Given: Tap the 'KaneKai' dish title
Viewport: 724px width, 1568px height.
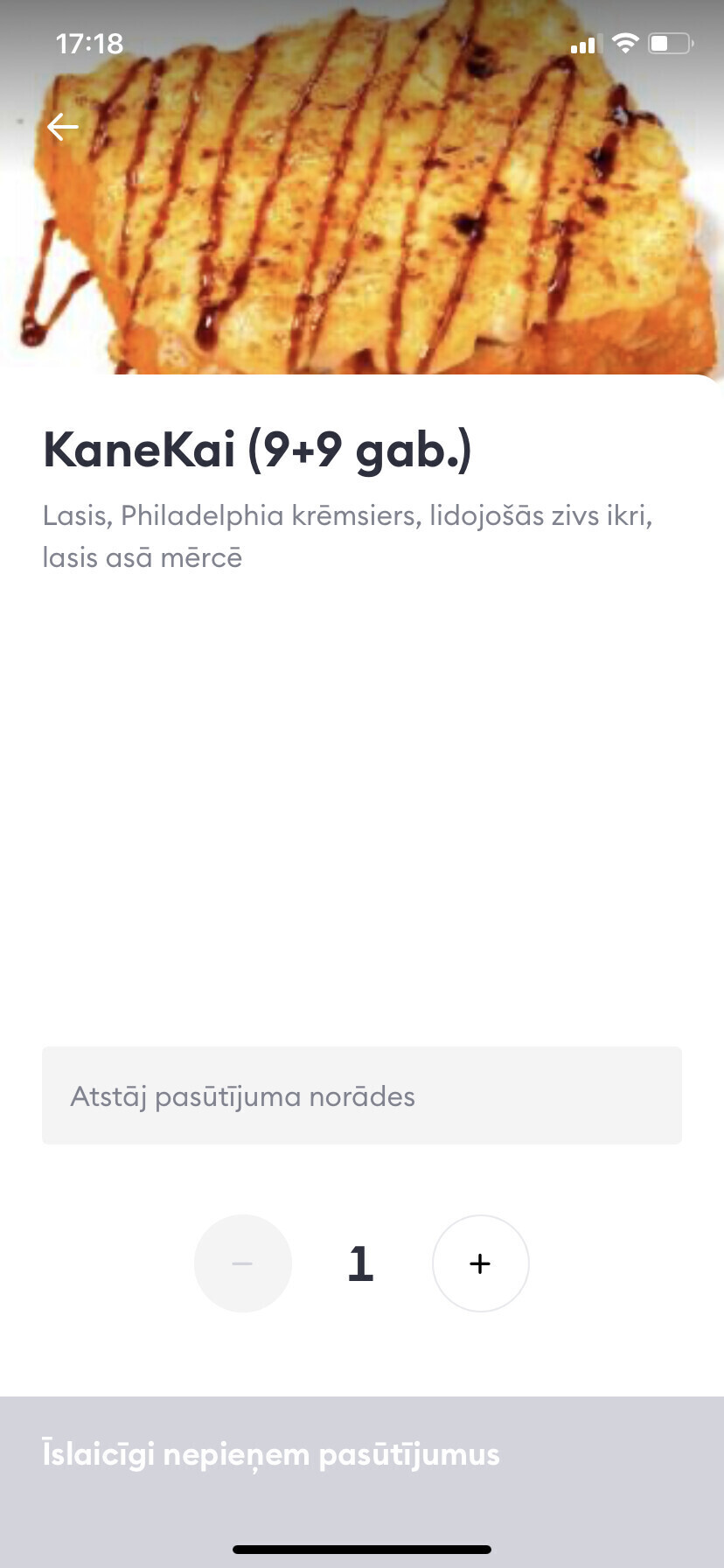Looking at the screenshot, I should [x=139, y=450].
